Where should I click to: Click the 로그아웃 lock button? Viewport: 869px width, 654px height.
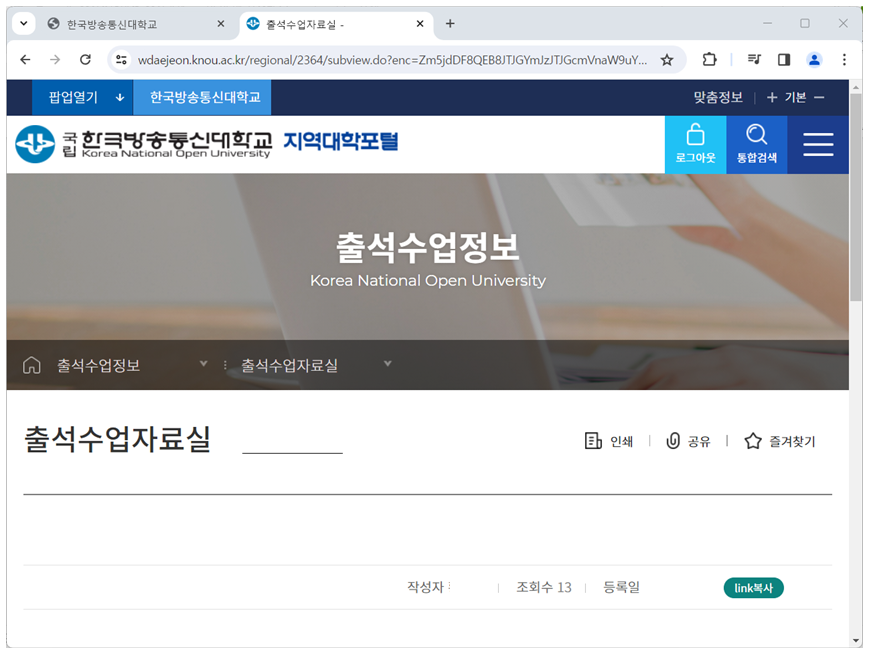(696, 145)
